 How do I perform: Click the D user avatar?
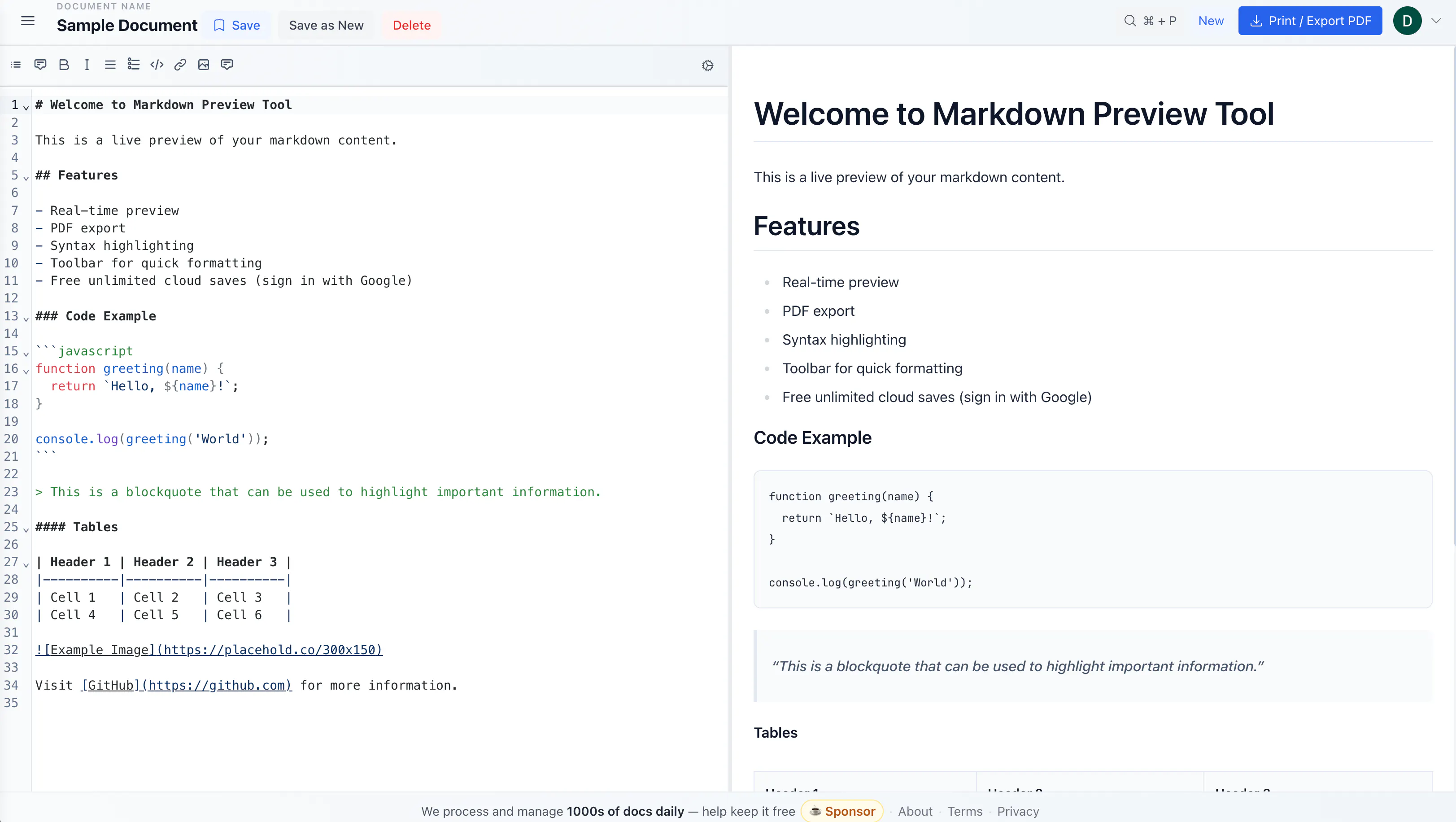coord(1407,21)
